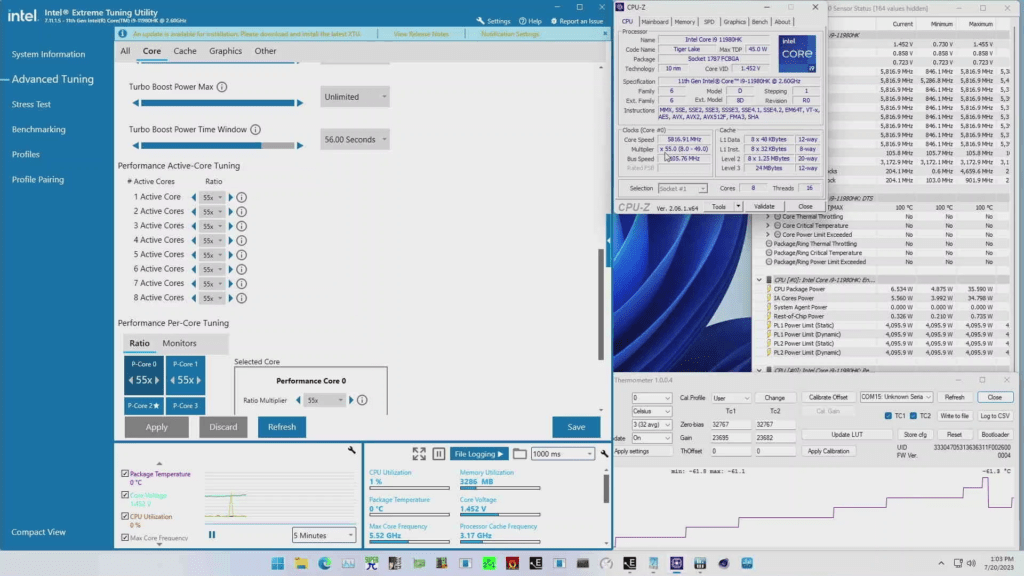Toggle Core Voltage graph checkbox
Viewport: 1024px width, 576px height.
125,495
